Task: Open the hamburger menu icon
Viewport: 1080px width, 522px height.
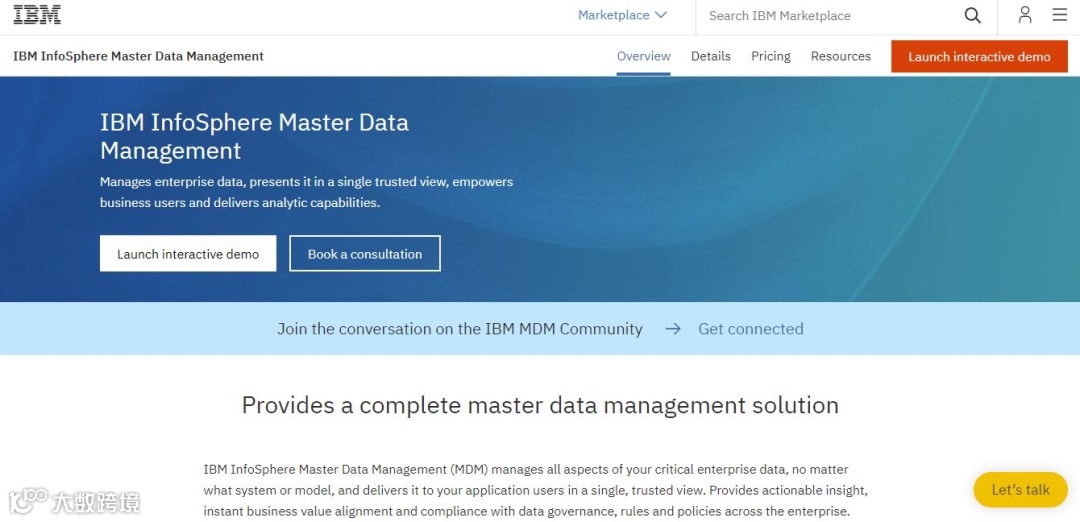Action: (x=1059, y=14)
